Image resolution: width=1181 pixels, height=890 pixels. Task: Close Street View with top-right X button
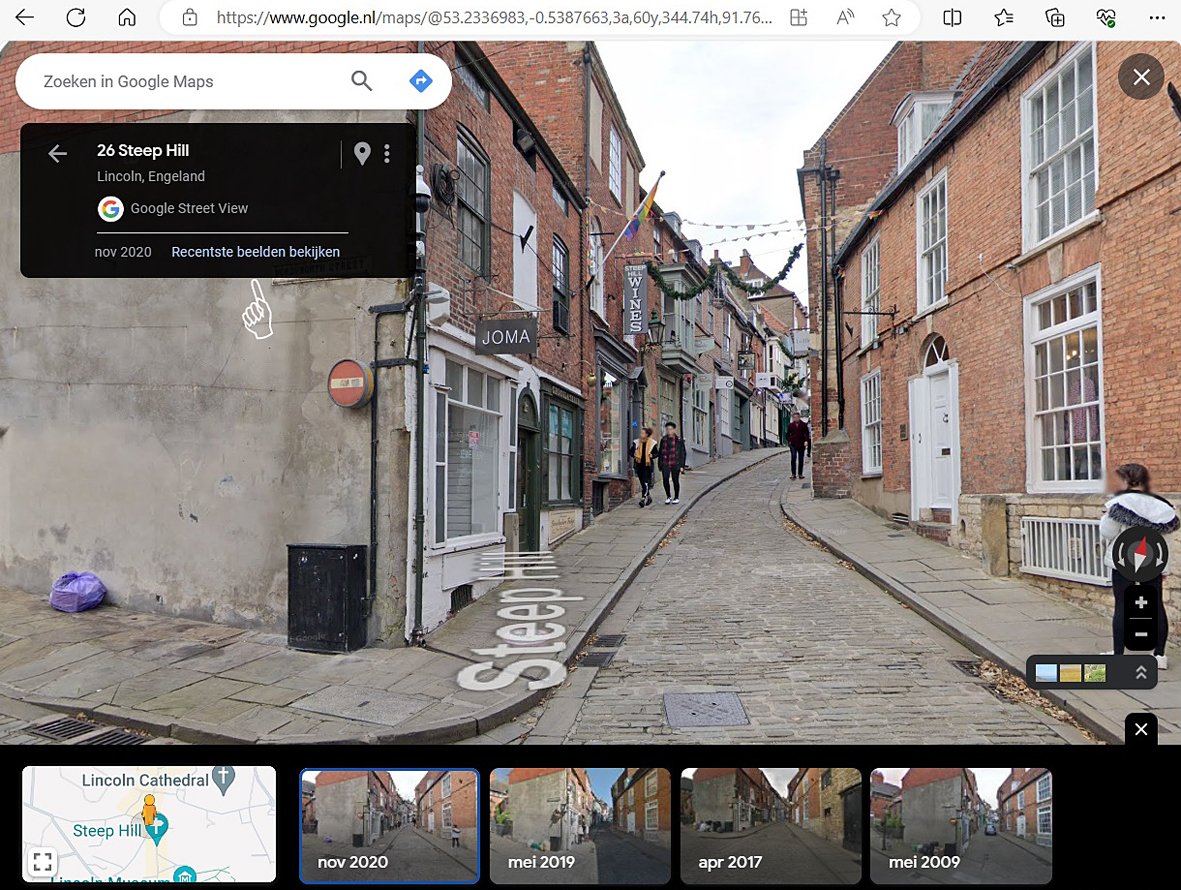(1141, 77)
